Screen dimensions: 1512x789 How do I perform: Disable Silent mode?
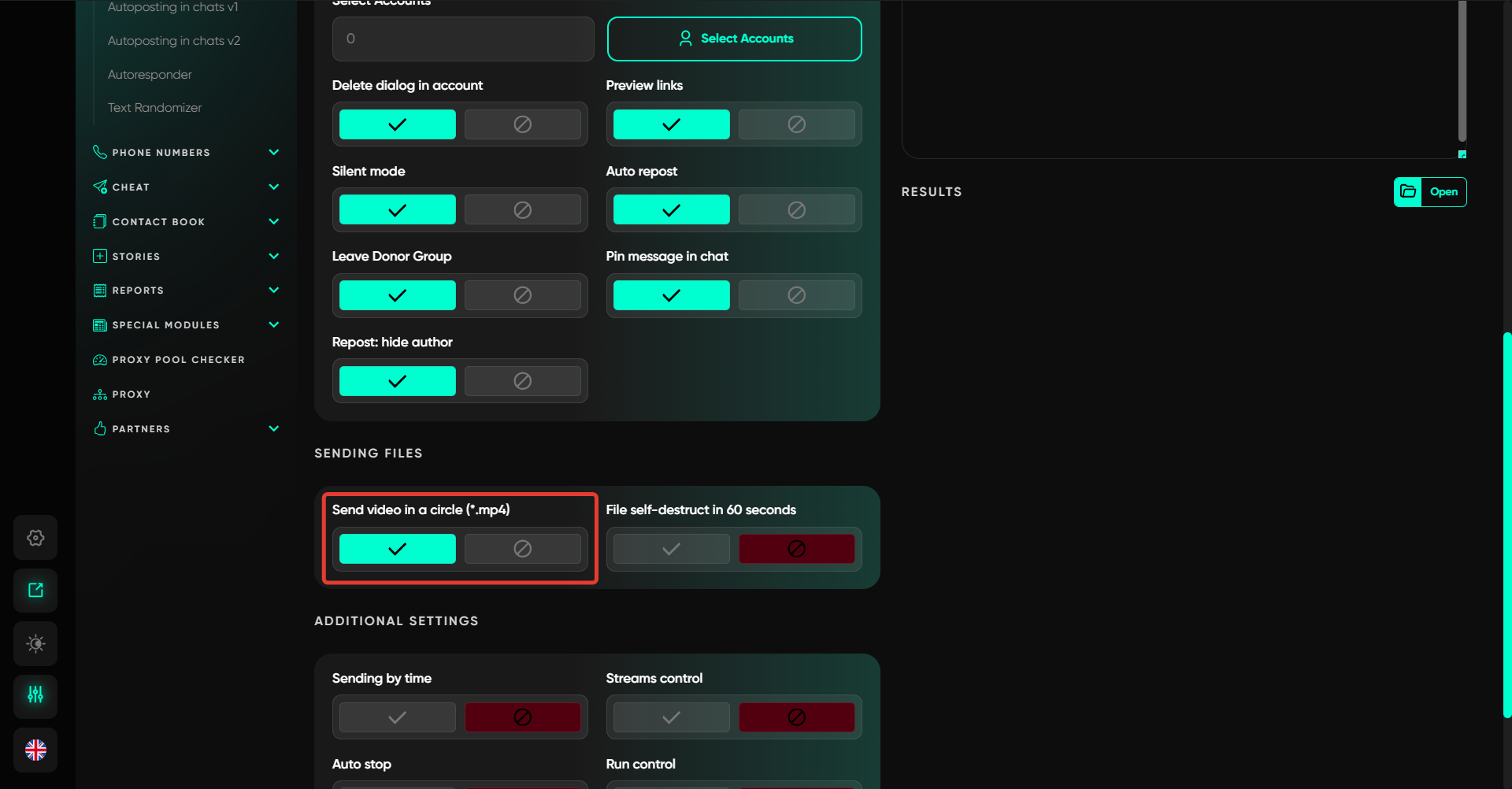click(x=522, y=210)
